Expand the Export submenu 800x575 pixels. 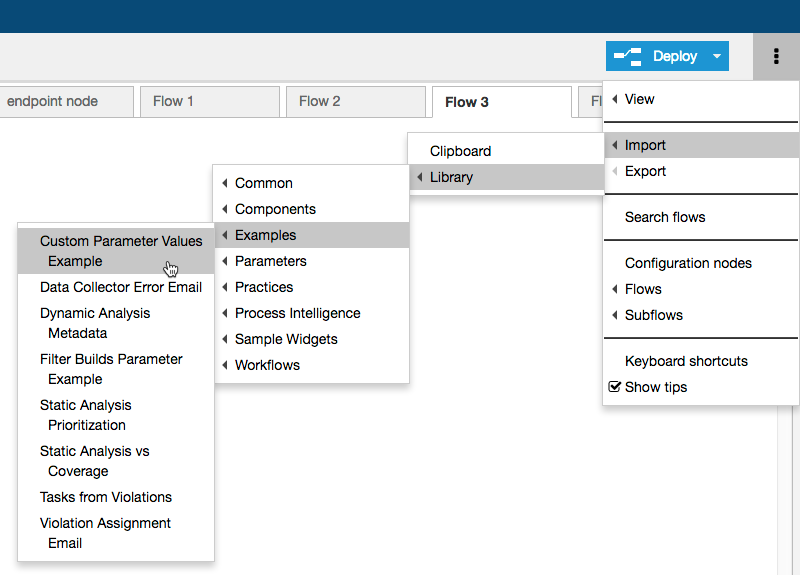(700, 171)
